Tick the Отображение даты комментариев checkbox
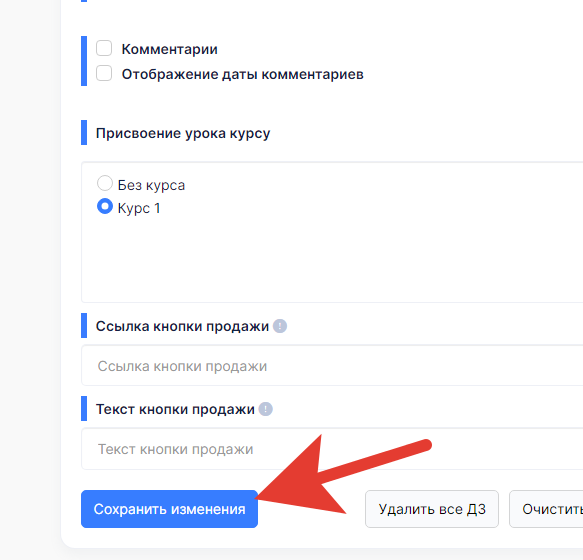The image size is (583, 560). pos(104,73)
